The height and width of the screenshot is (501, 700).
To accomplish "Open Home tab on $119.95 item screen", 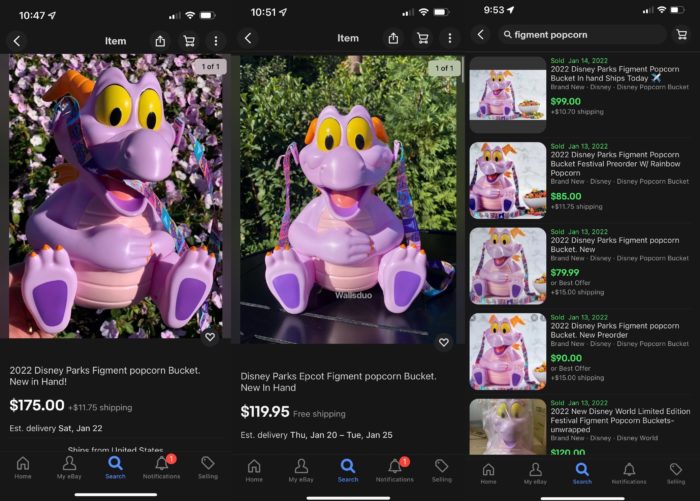I will click(x=254, y=470).
